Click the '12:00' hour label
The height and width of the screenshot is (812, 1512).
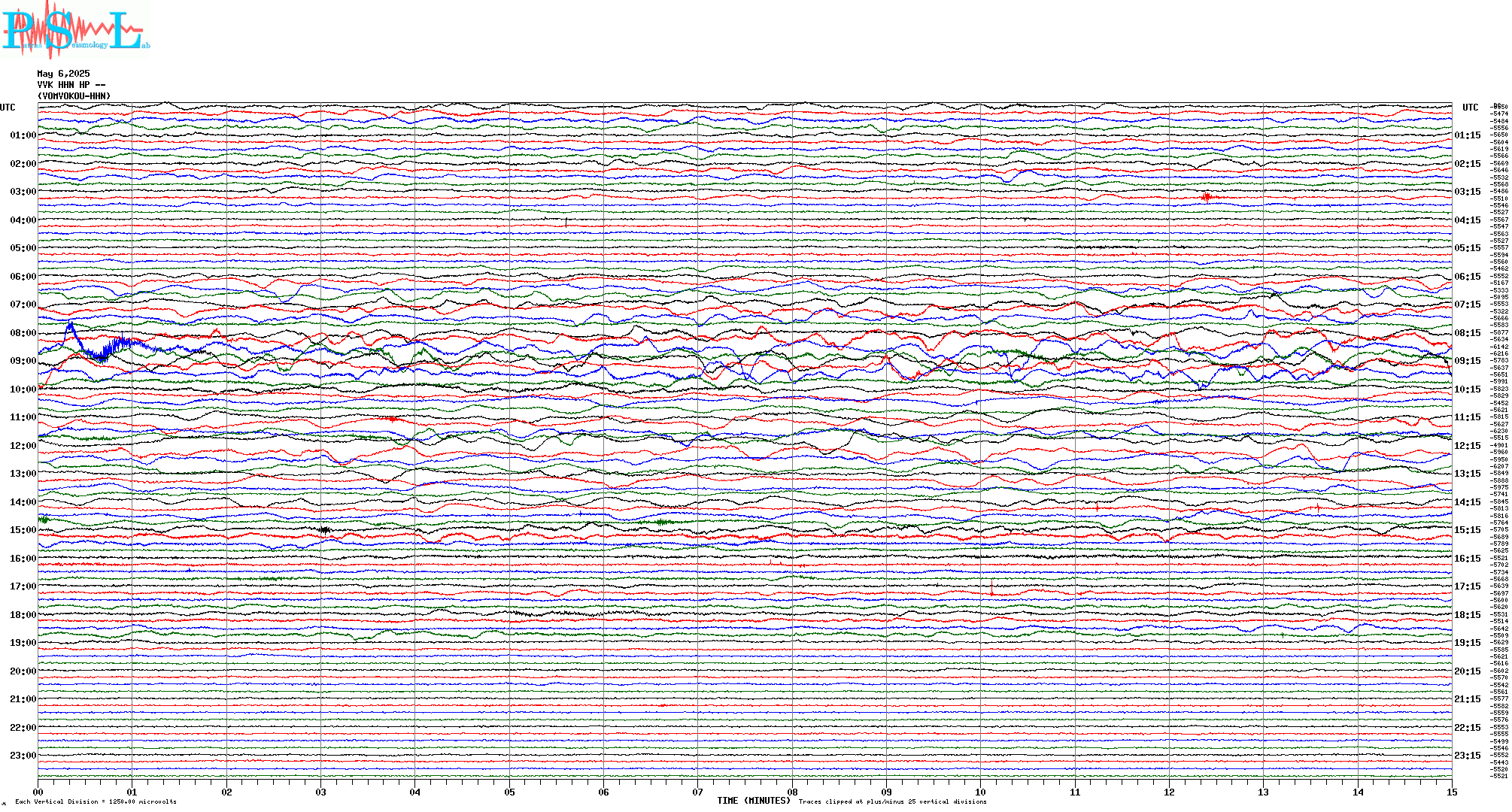[x=23, y=446]
